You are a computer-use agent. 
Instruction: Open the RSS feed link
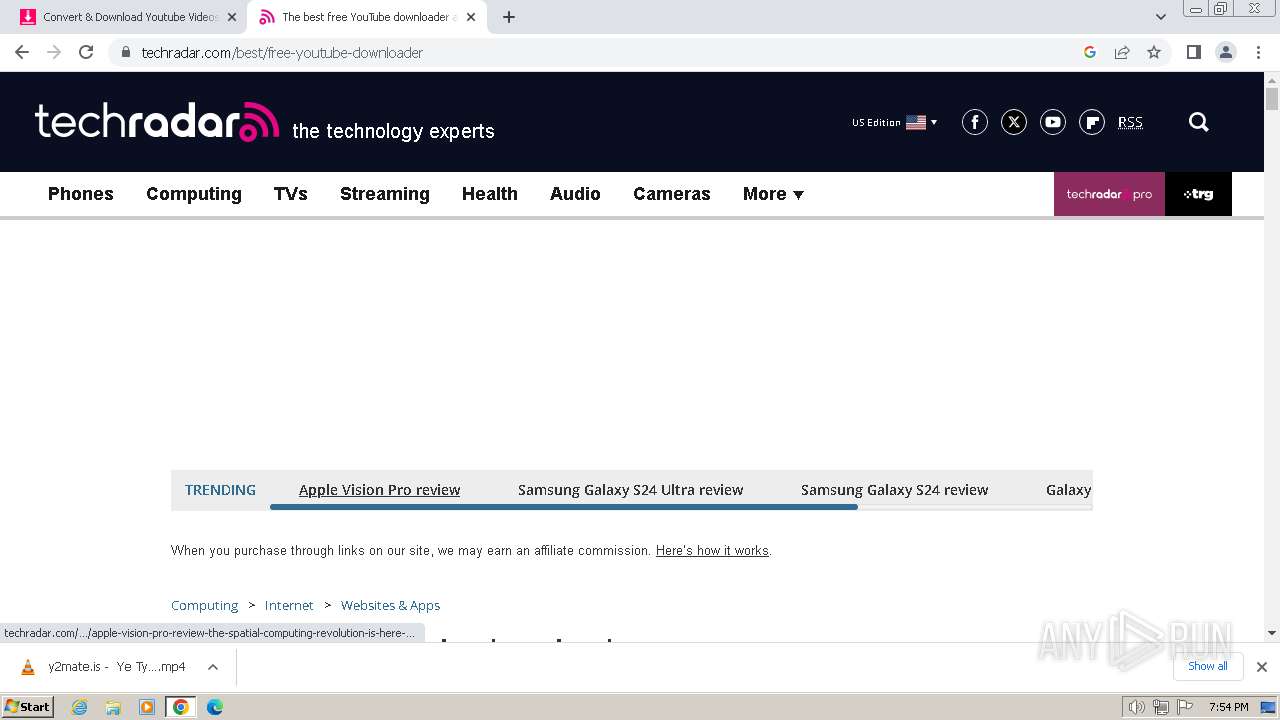(x=1130, y=122)
